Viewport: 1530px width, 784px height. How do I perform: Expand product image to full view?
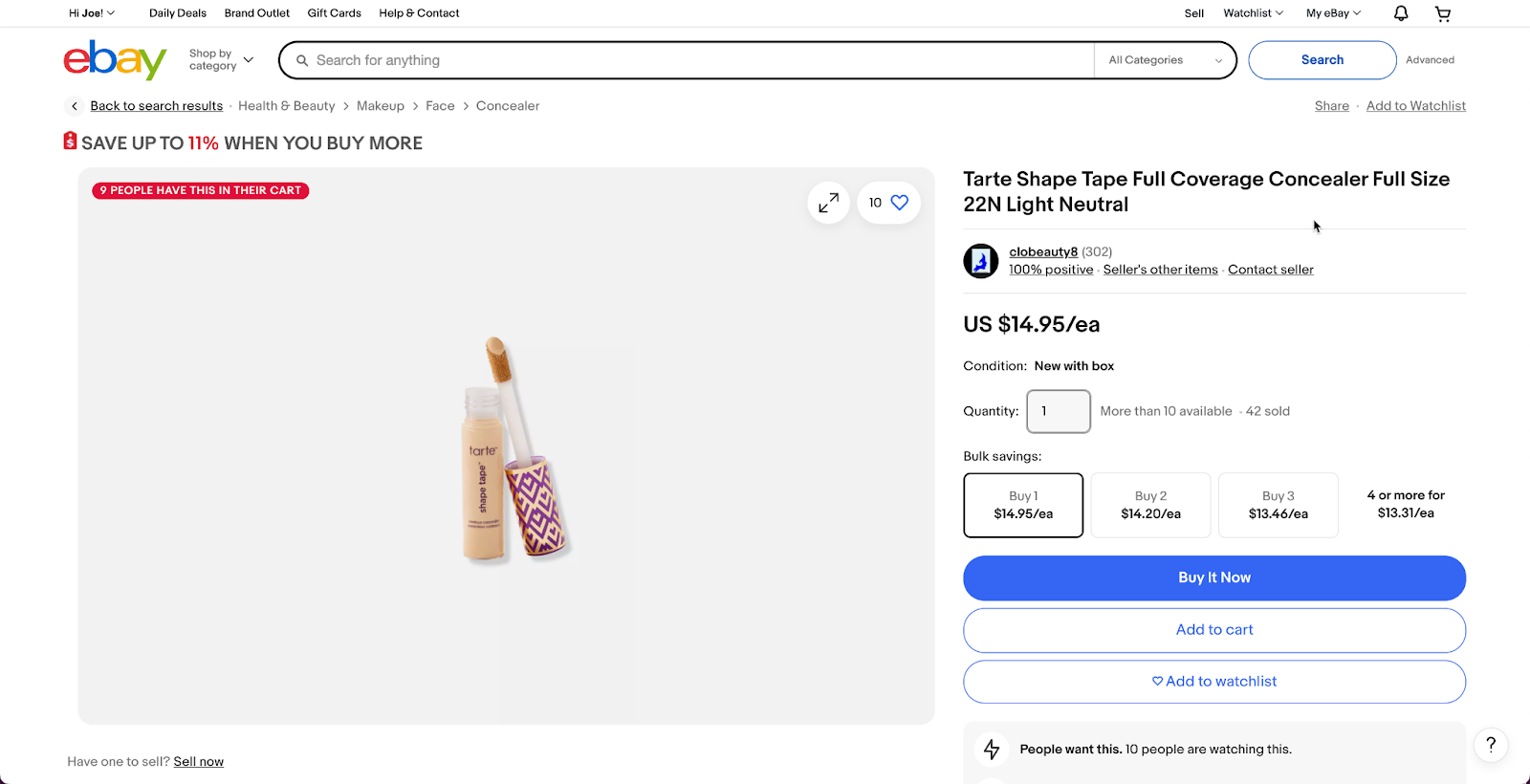point(828,203)
